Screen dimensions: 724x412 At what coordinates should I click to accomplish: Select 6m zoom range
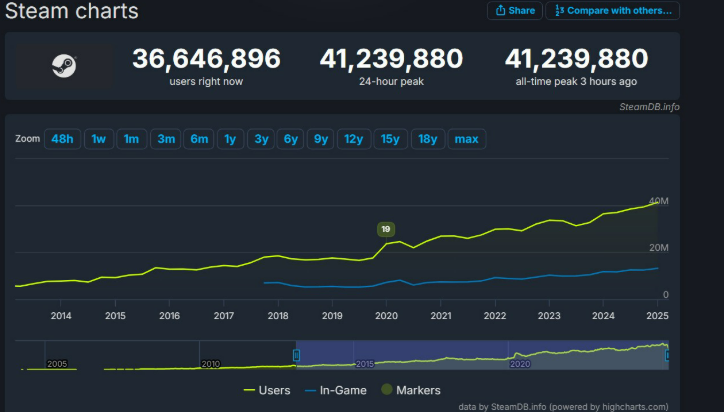point(199,139)
